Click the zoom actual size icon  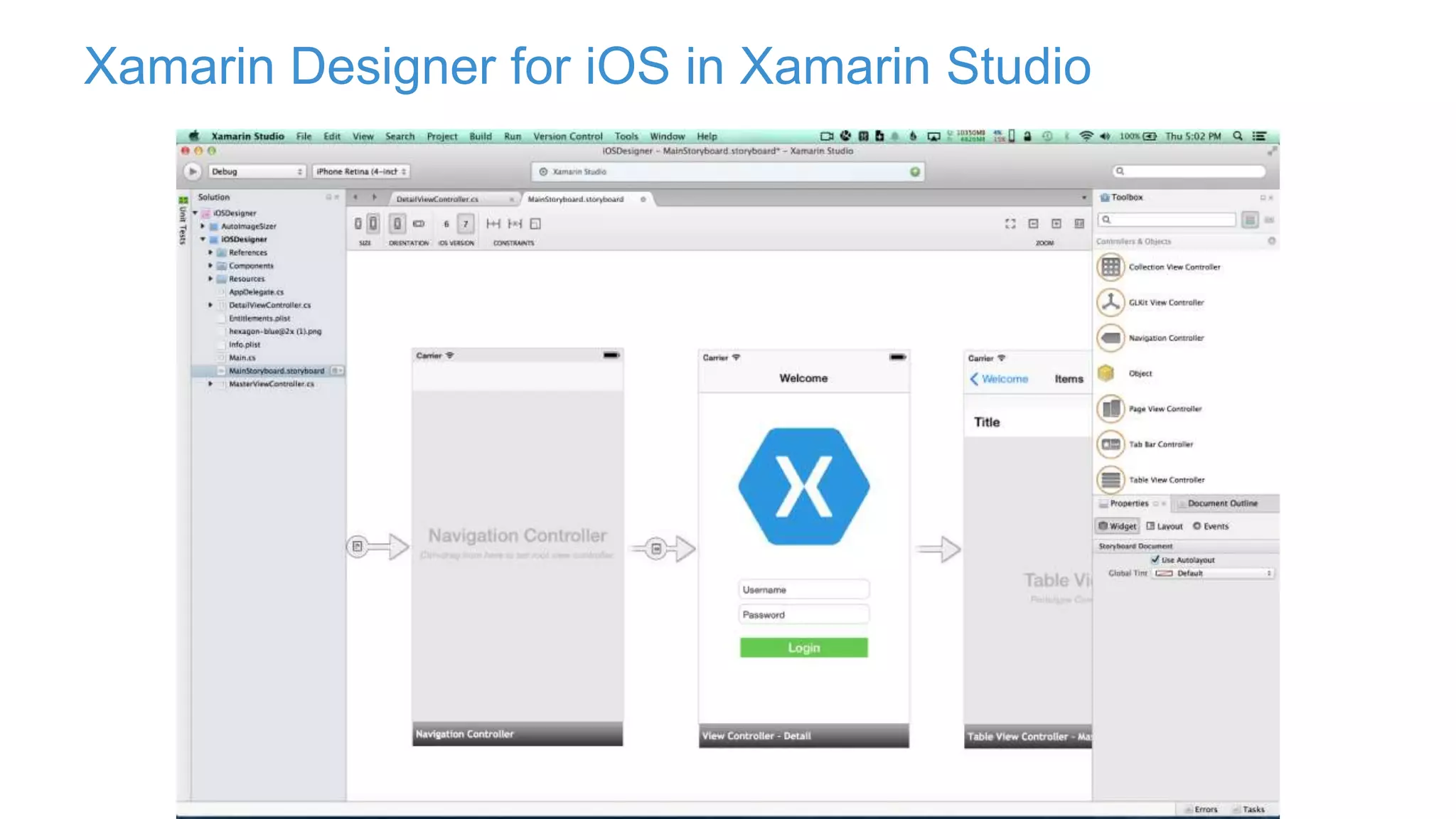[1079, 224]
